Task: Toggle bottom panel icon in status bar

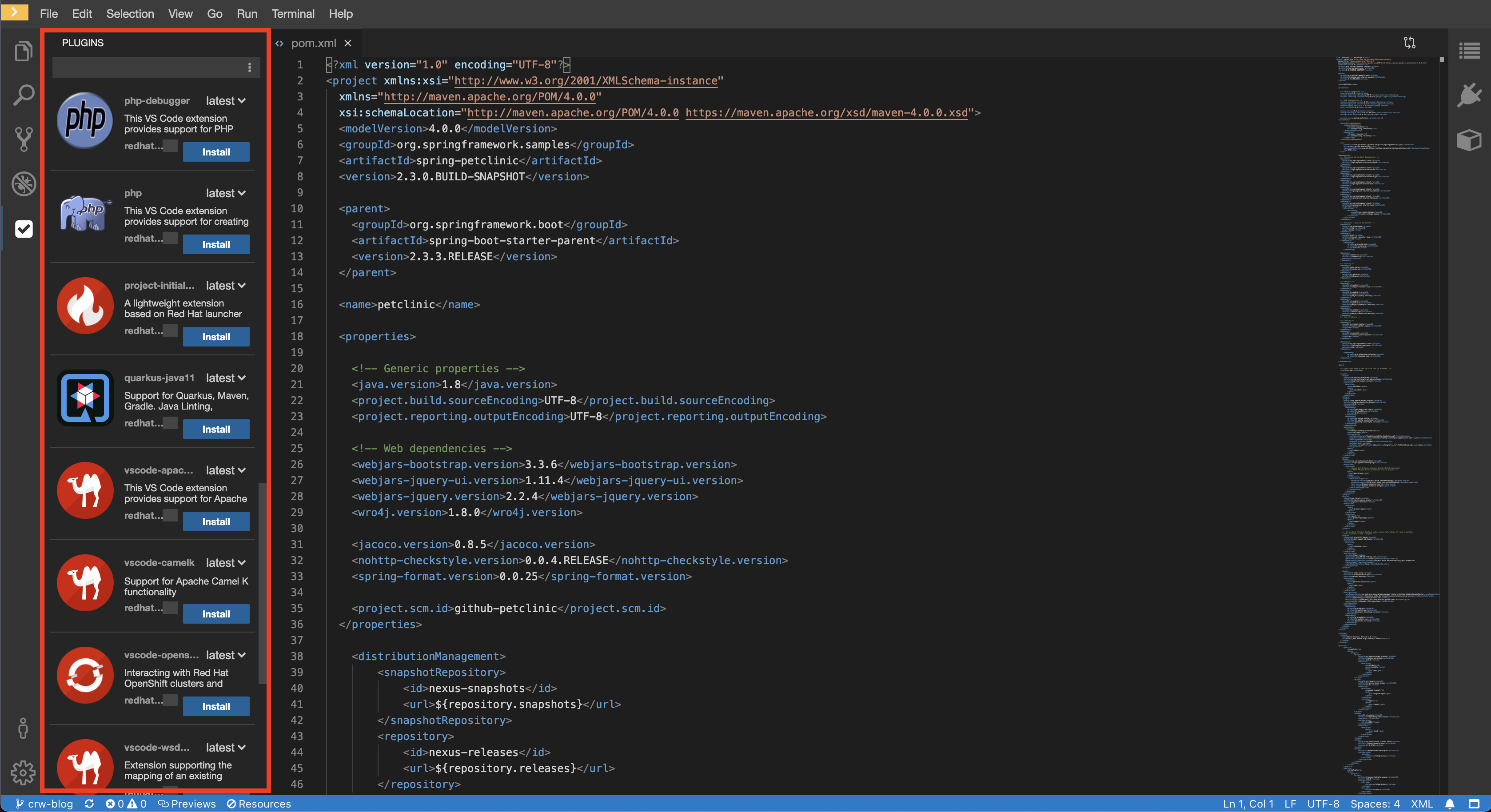Action: pyautogui.click(x=1474, y=804)
